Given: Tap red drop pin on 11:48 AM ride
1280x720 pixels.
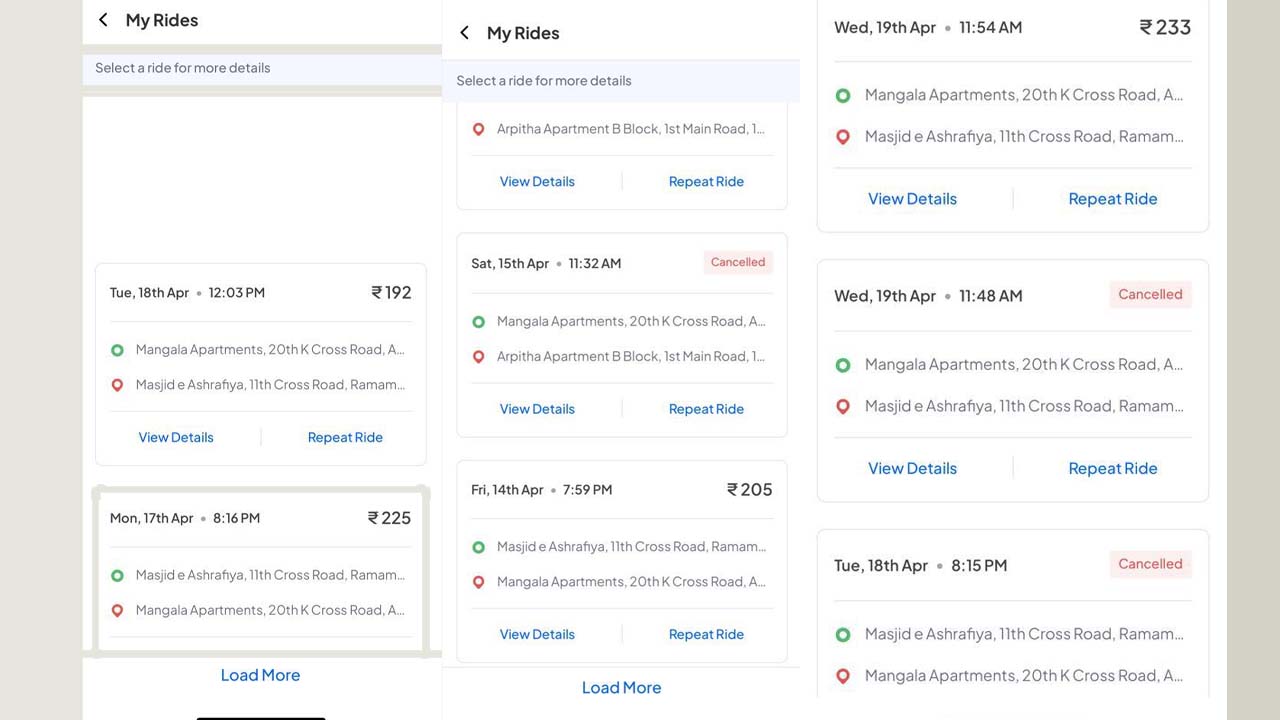Looking at the screenshot, I should coord(843,406).
